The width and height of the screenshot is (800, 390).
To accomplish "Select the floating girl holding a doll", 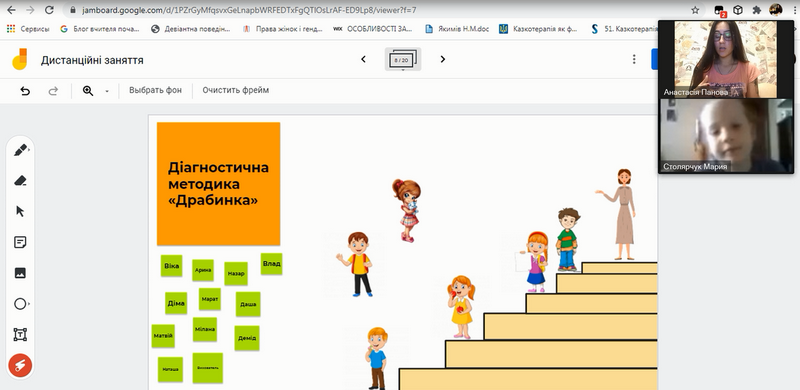I will [x=407, y=210].
